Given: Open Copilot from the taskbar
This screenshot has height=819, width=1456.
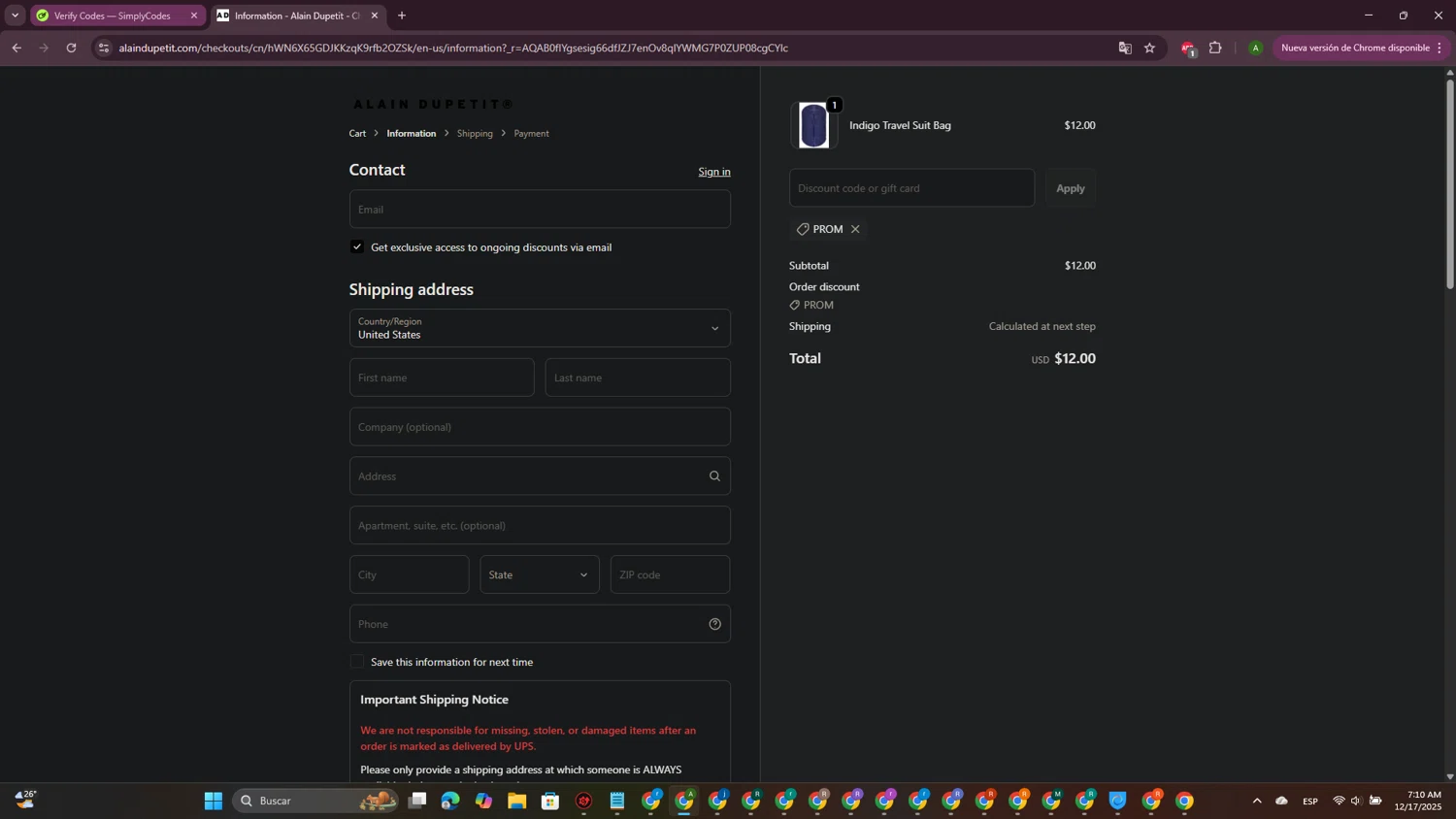Looking at the screenshot, I should 483,801.
